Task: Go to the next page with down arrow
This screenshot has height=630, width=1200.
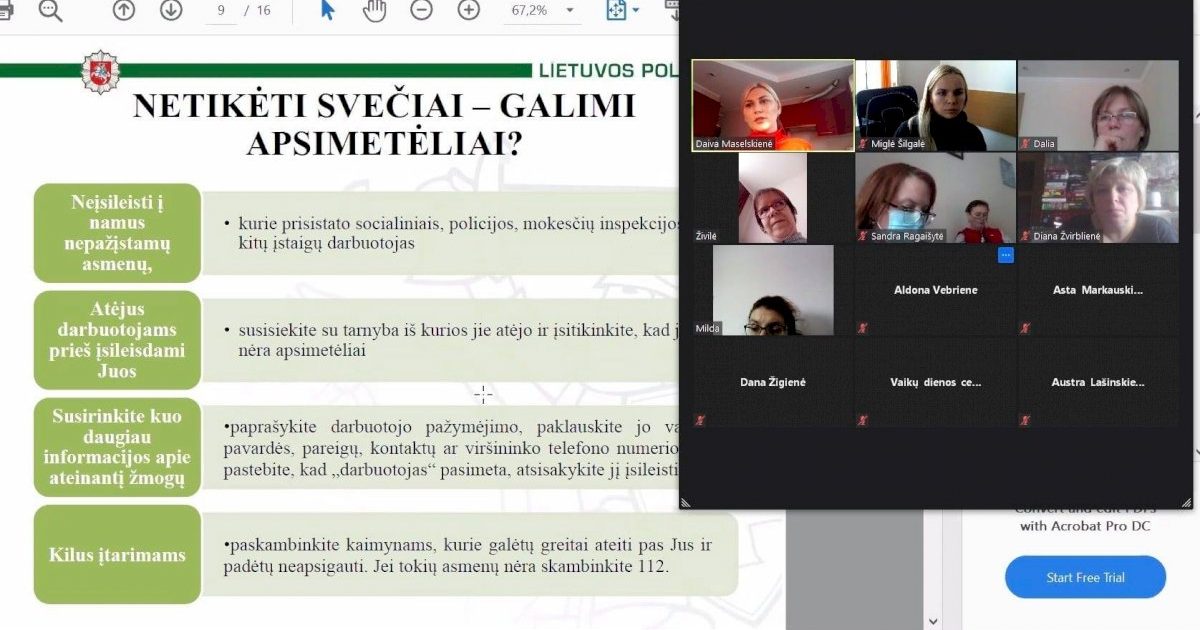Action: click(x=171, y=10)
